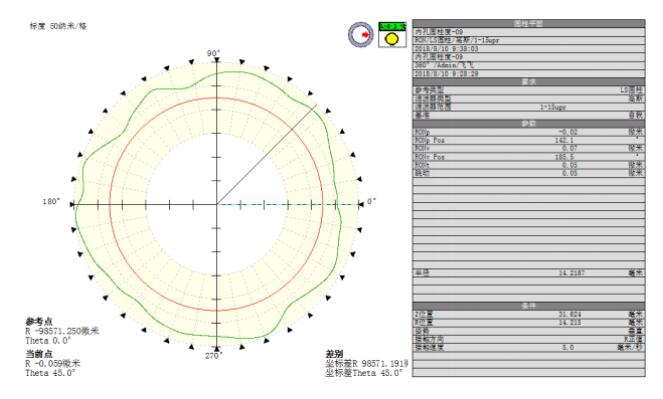Click the dashed cyan 0° axis line
663x399 pixels.
(x=288, y=205)
